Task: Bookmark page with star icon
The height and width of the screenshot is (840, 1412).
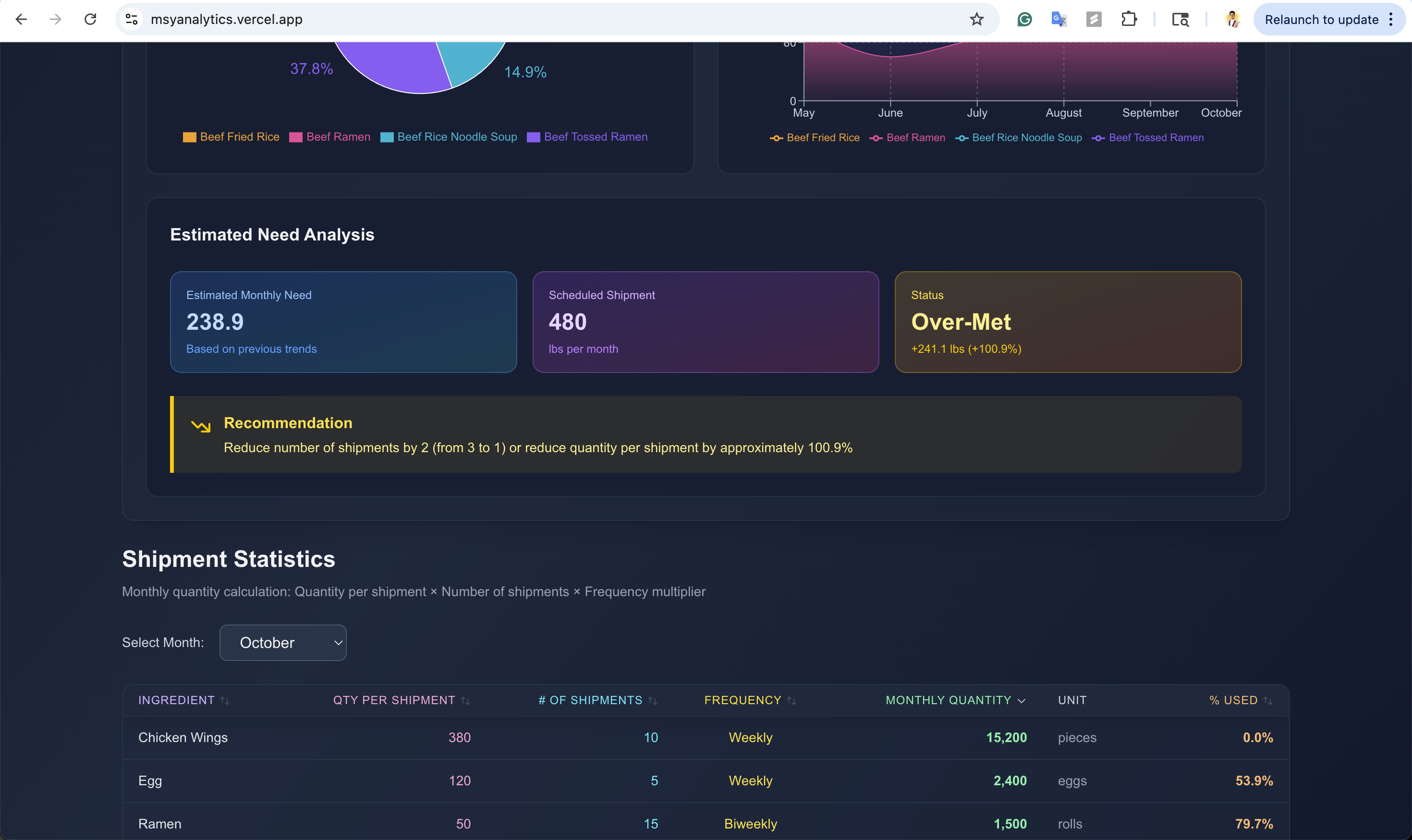Action: pyautogui.click(x=976, y=19)
